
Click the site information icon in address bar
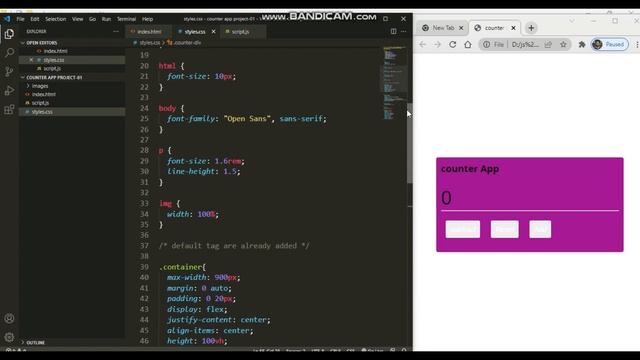click(x=487, y=44)
